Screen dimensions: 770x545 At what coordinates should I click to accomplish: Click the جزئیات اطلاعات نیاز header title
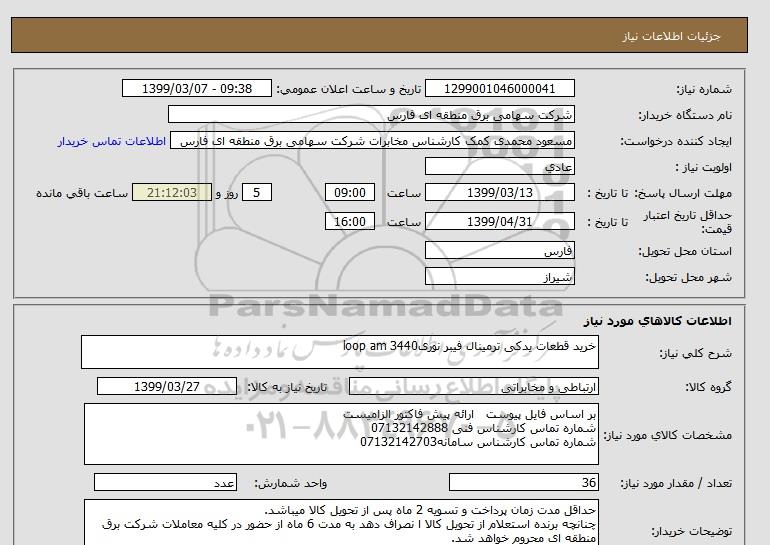click(x=671, y=36)
